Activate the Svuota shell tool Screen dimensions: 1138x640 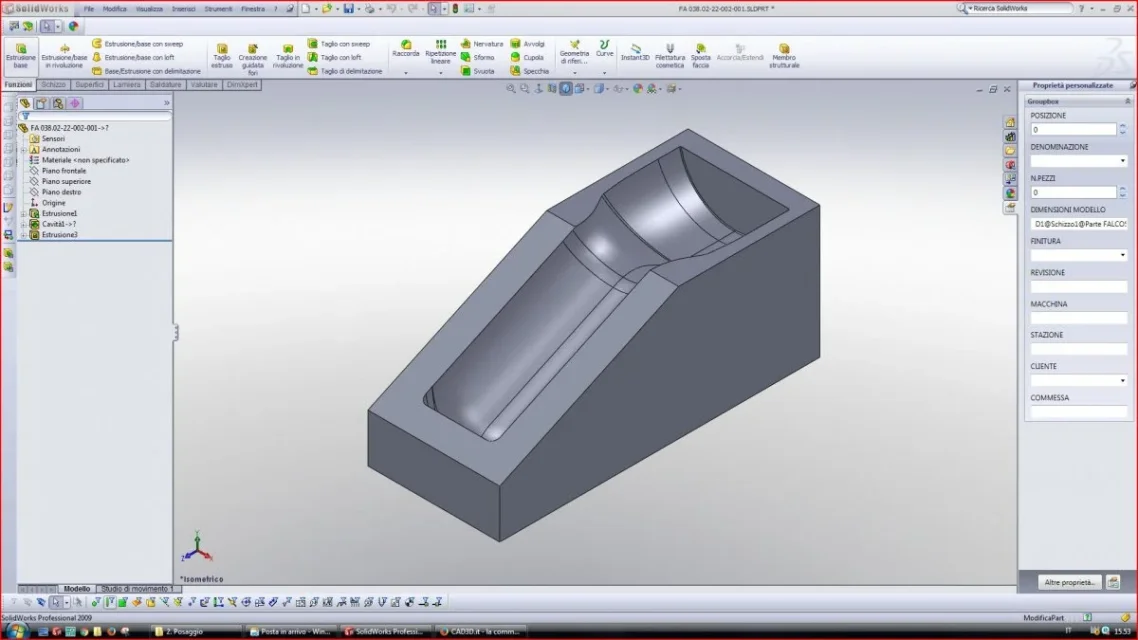(x=478, y=71)
